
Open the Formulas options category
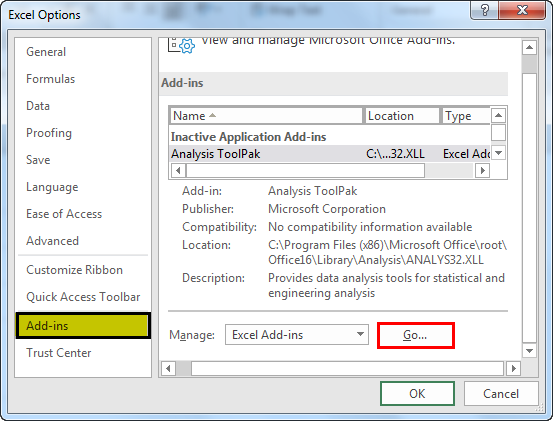[x=51, y=79]
